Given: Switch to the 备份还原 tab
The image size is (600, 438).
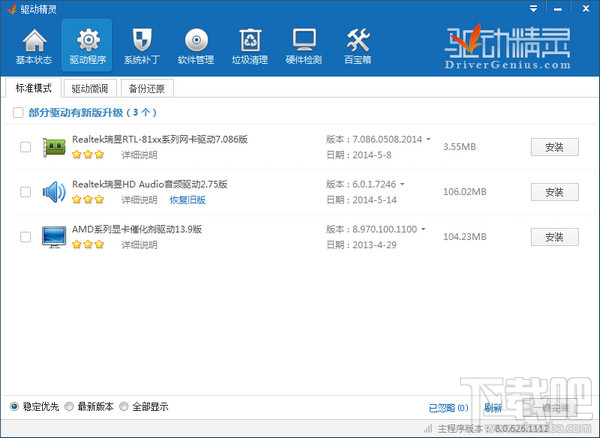Looking at the screenshot, I should tap(147, 89).
